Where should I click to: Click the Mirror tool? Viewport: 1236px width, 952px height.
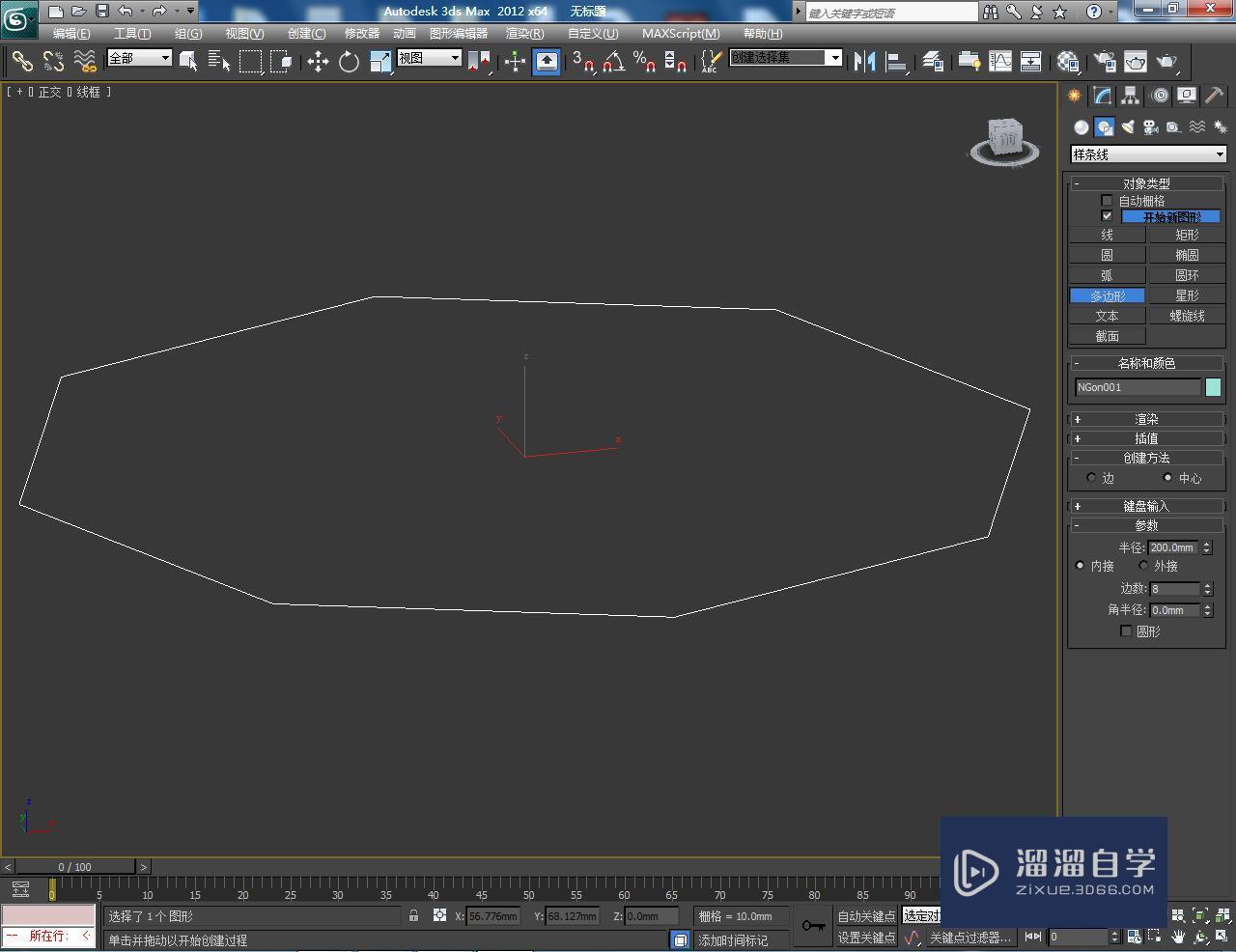(864, 61)
